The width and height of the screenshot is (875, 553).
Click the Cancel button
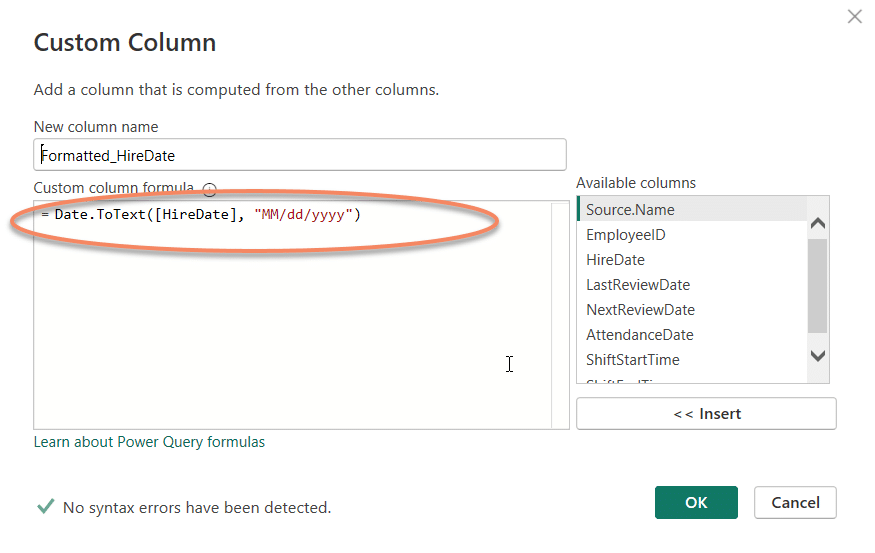point(795,503)
